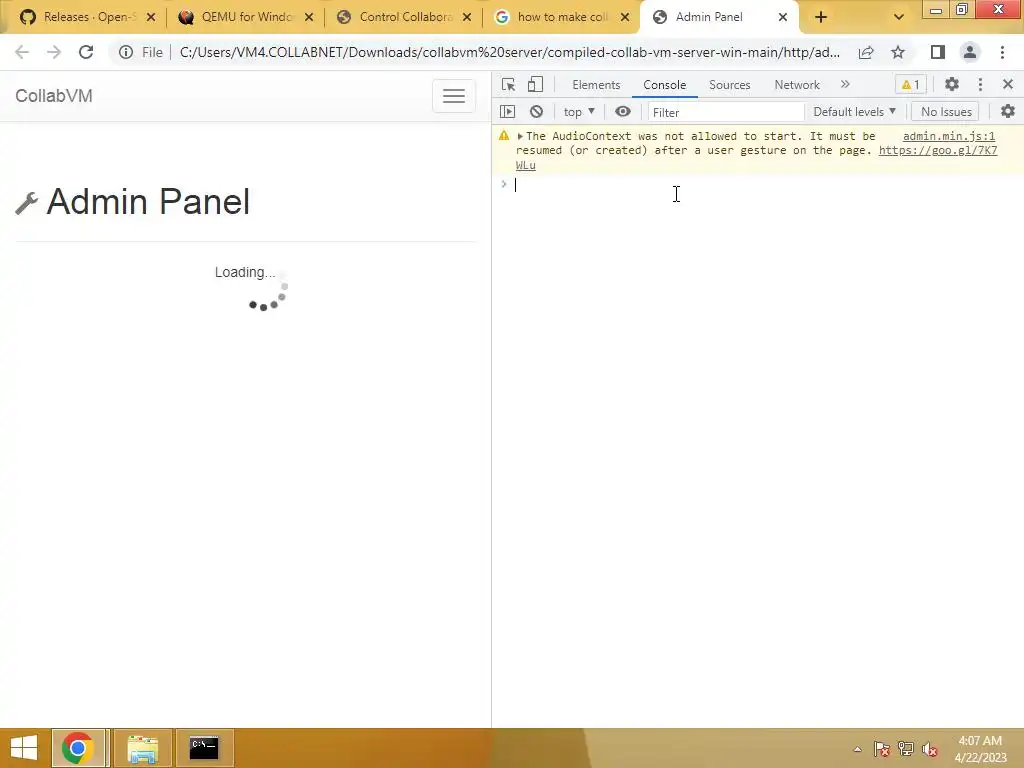Open File Explorer from the taskbar
Screen dimensions: 1024x768
tap(143, 748)
